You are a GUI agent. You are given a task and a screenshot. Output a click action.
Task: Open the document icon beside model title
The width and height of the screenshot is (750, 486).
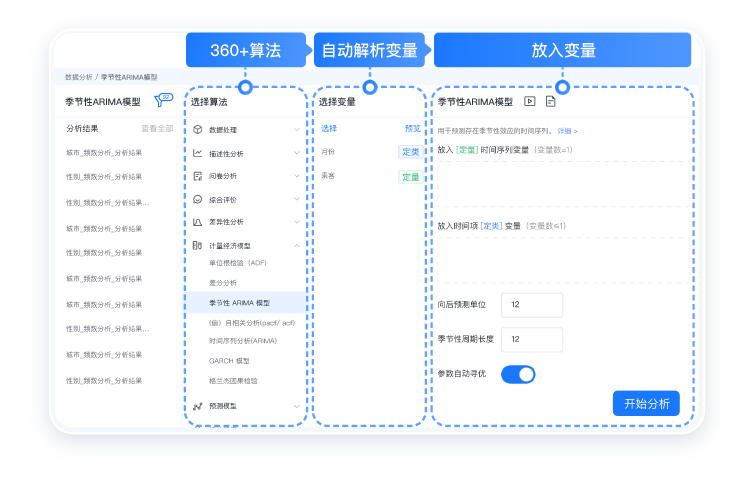pyautogui.click(x=551, y=101)
